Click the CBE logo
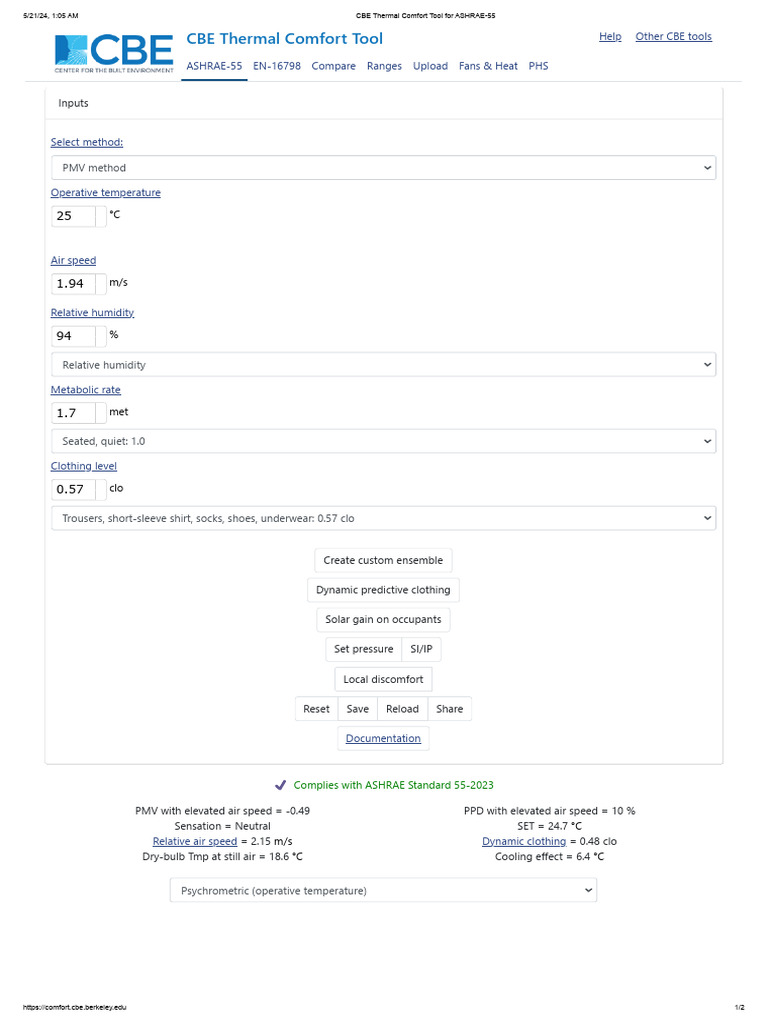 click(114, 53)
